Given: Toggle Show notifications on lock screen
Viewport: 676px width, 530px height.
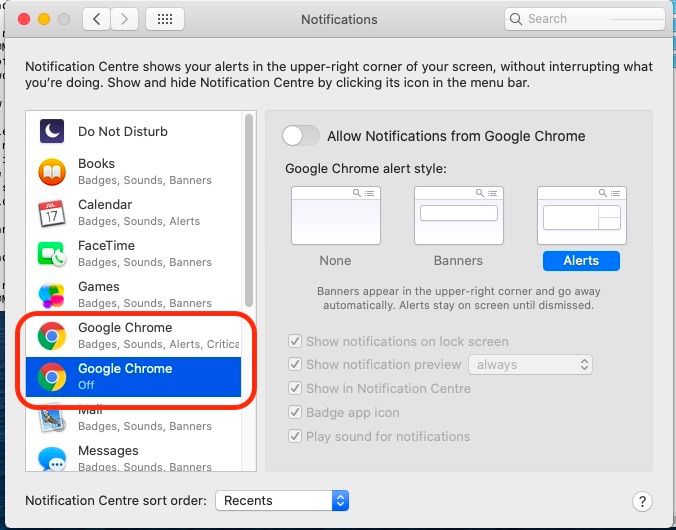Looking at the screenshot, I should [x=295, y=342].
